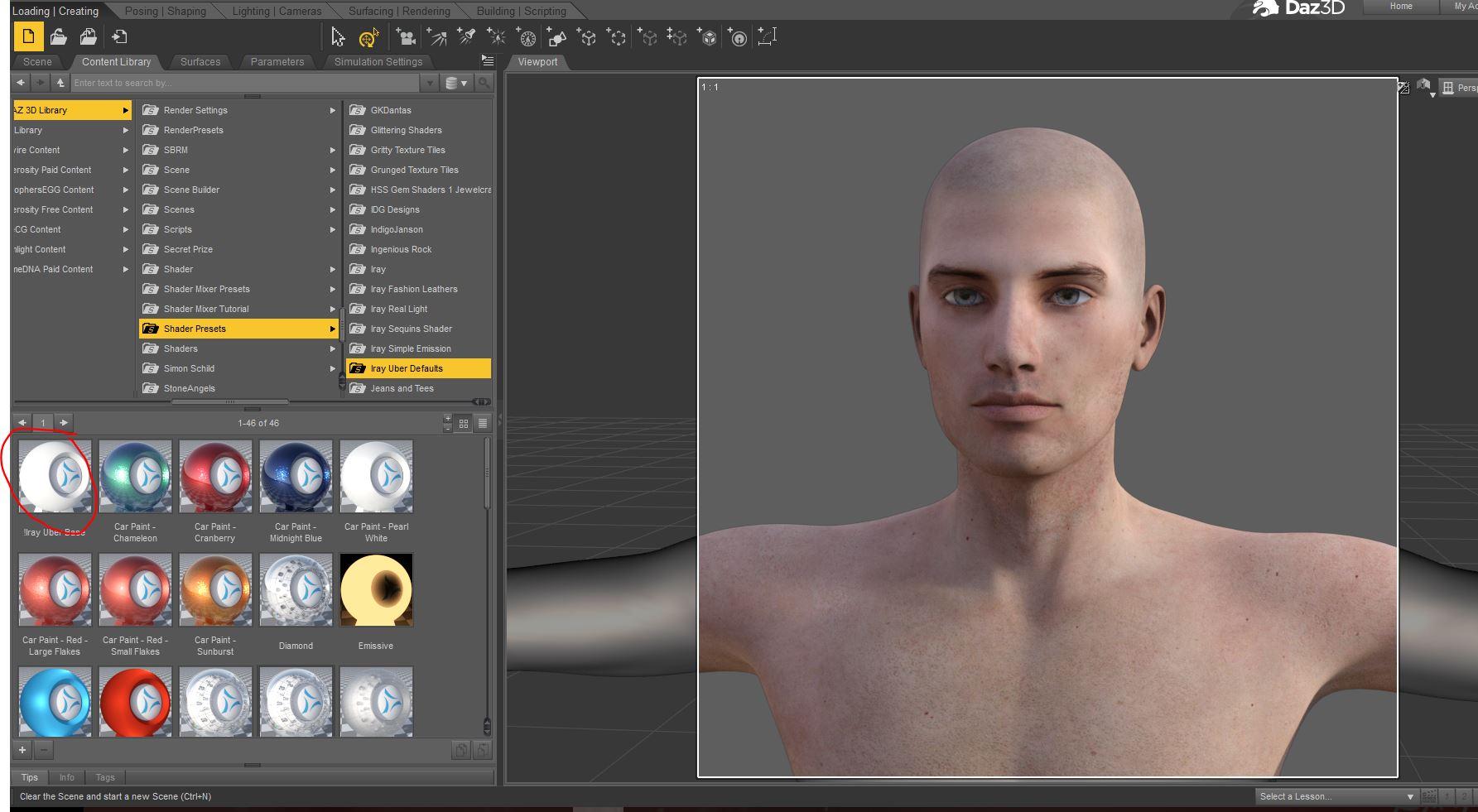This screenshot has width=1478, height=812.
Task: Switch to grid thumbnail view
Action: click(464, 423)
